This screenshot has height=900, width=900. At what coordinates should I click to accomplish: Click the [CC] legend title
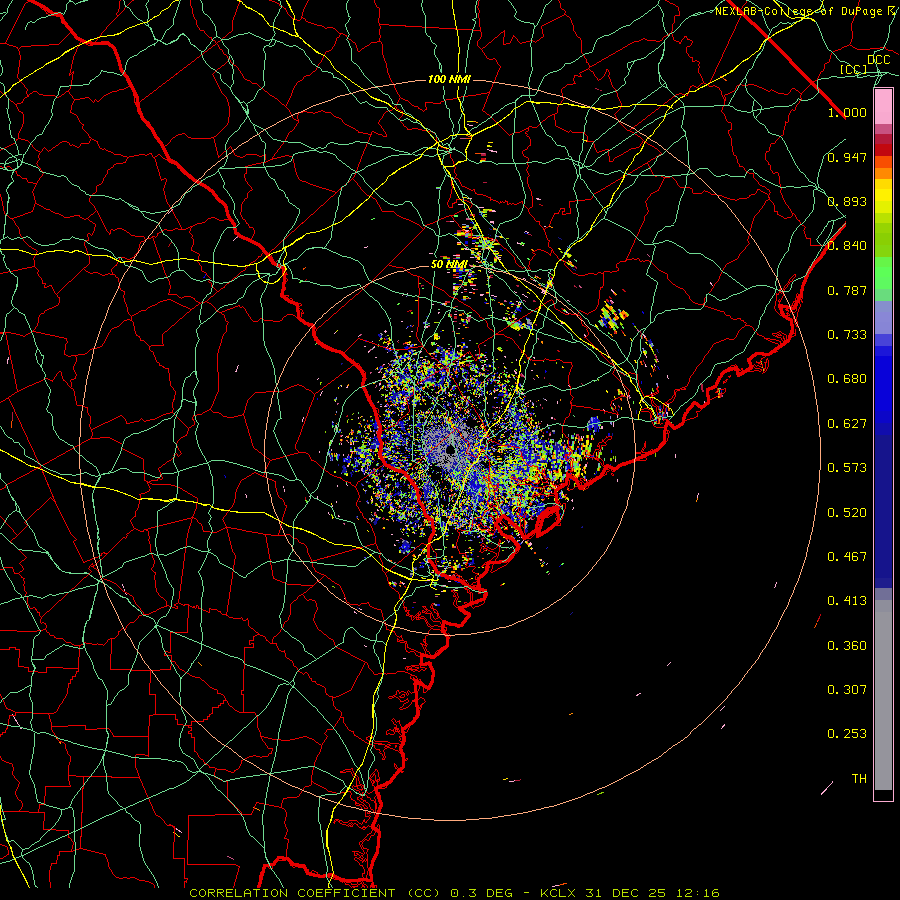point(854,69)
